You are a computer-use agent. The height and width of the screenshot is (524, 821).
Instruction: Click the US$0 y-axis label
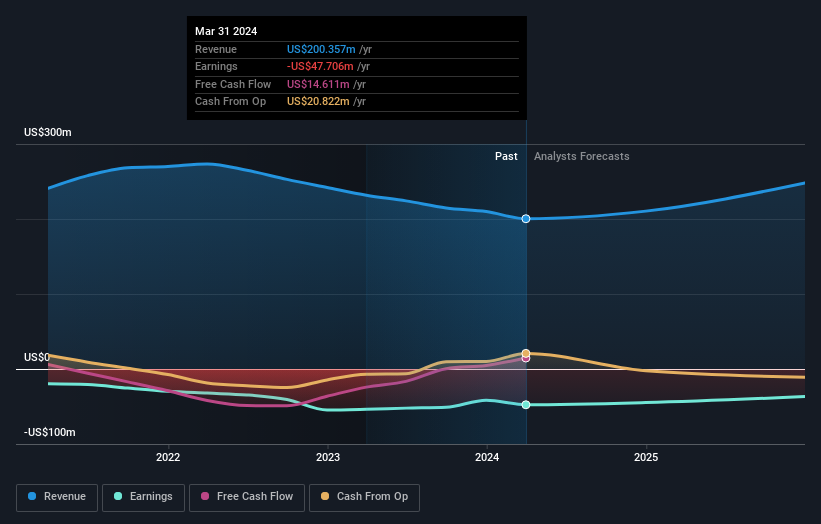(37, 357)
